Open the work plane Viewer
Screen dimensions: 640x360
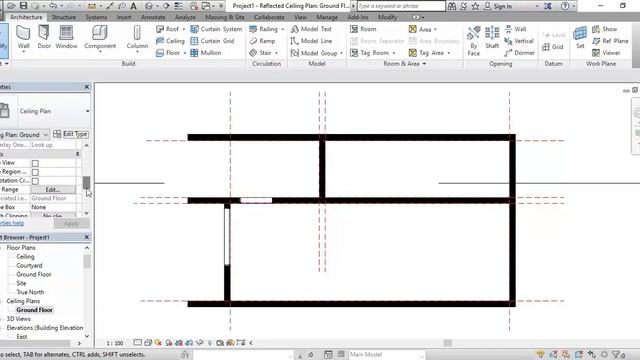click(x=607, y=53)
